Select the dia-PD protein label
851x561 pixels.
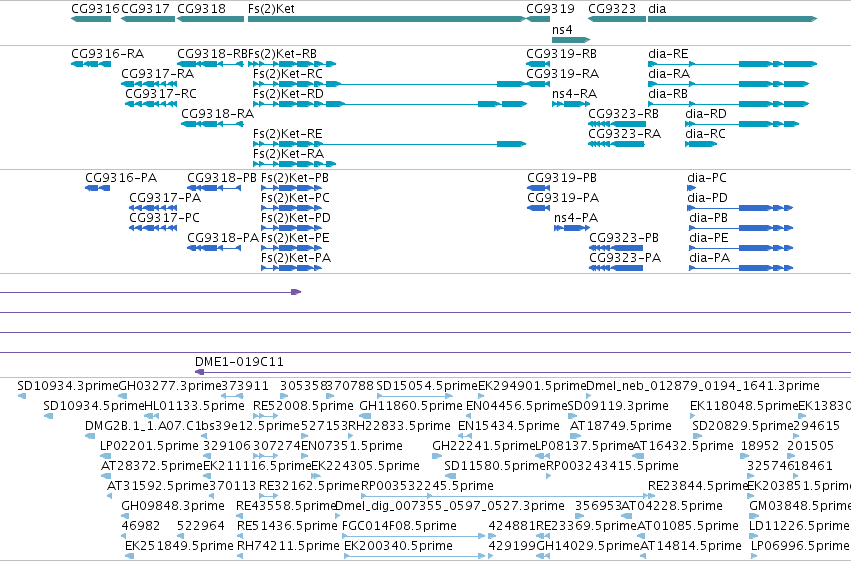(x=707, y=198)
